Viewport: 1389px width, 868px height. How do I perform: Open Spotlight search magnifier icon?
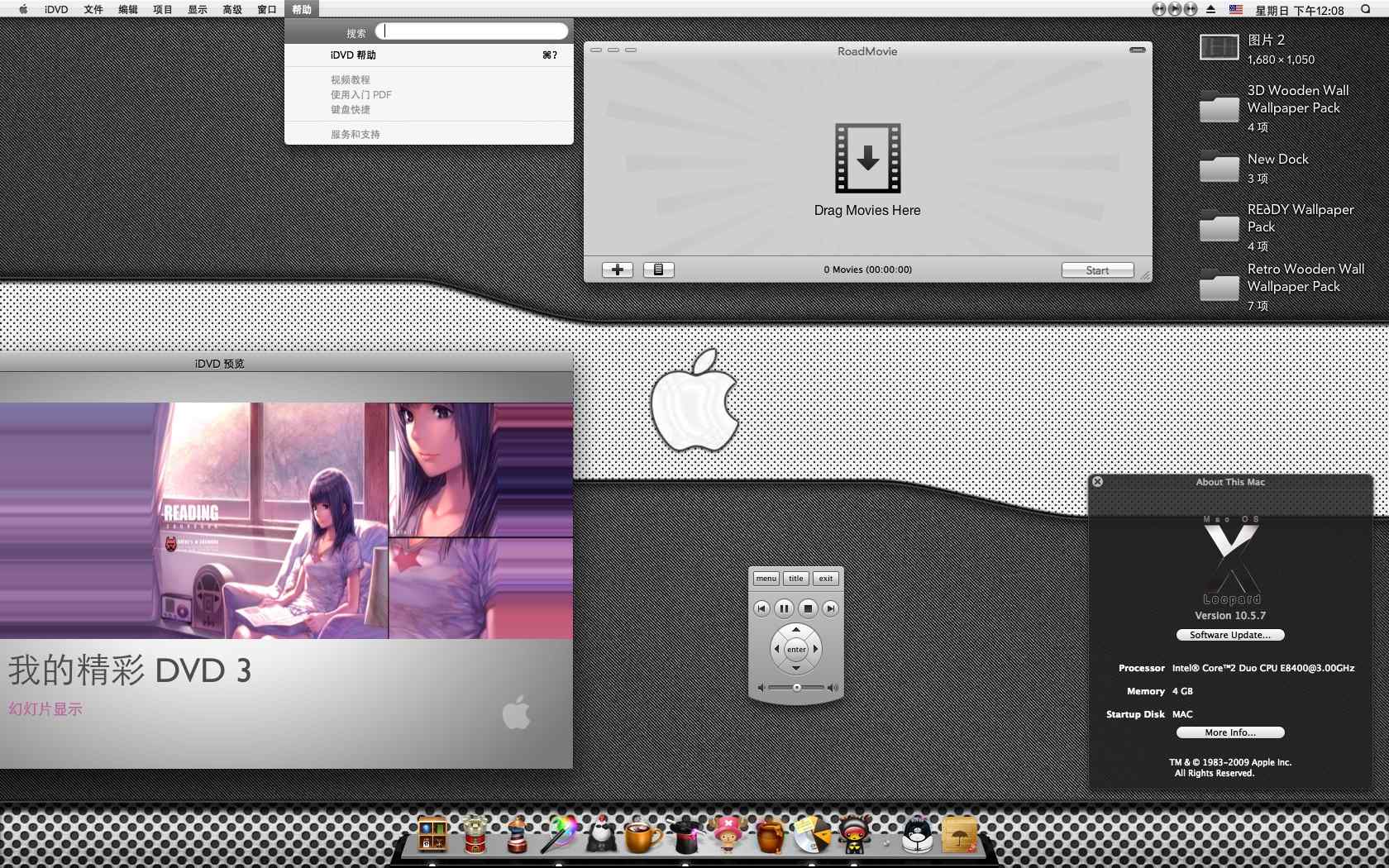pos(1366,9)
